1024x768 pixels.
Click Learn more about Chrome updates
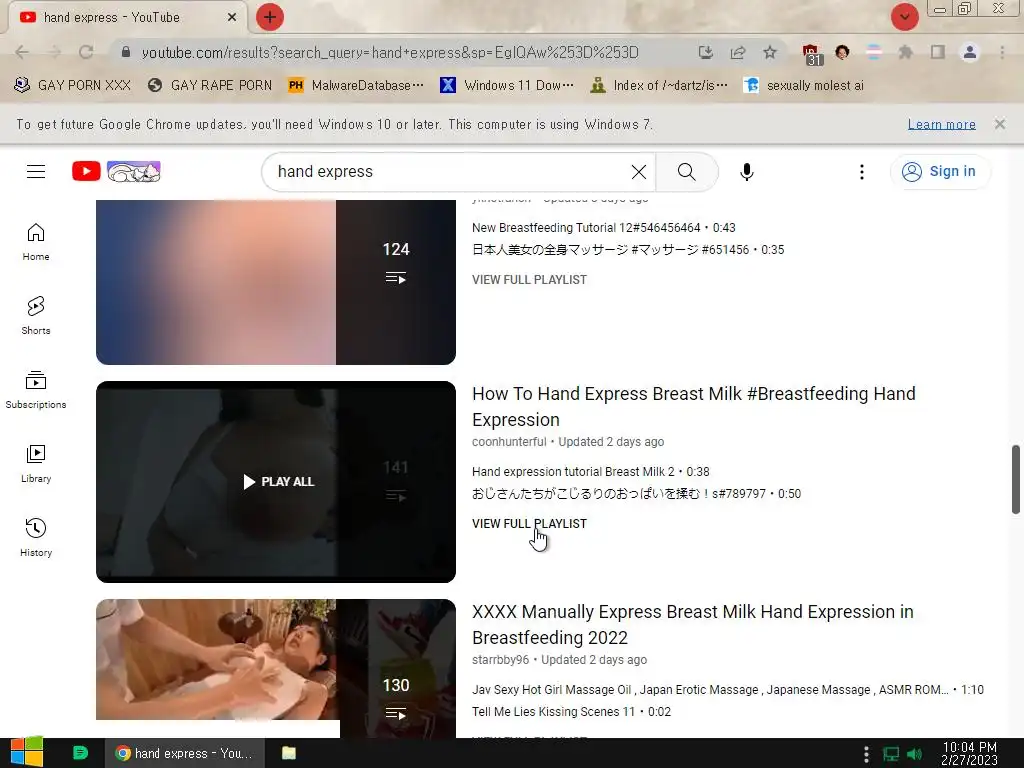[941, 124]
